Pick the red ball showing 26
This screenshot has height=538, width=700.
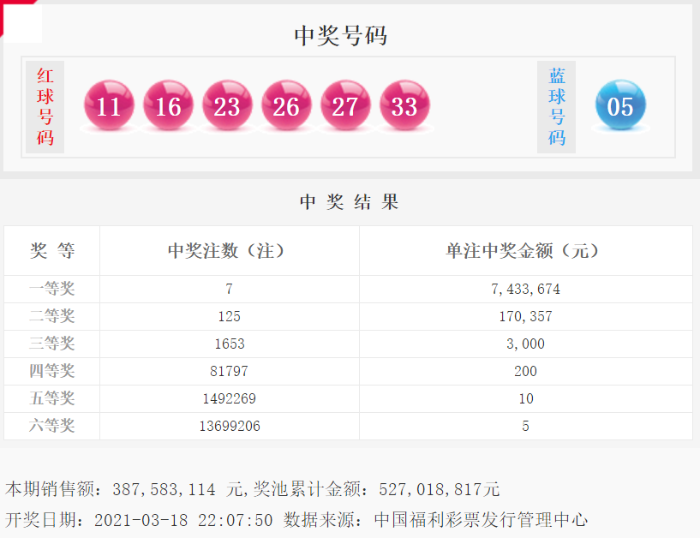pos(286,106)
